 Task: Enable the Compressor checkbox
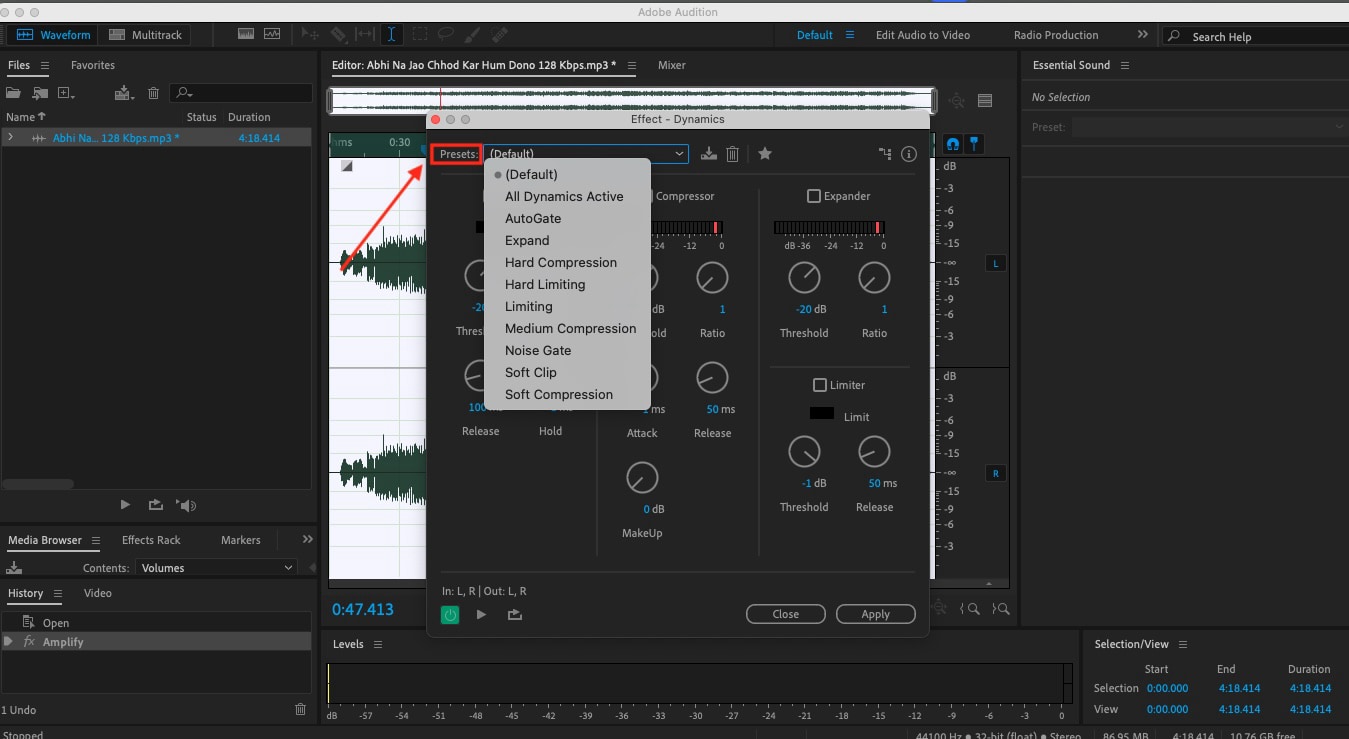coord(649,196)
